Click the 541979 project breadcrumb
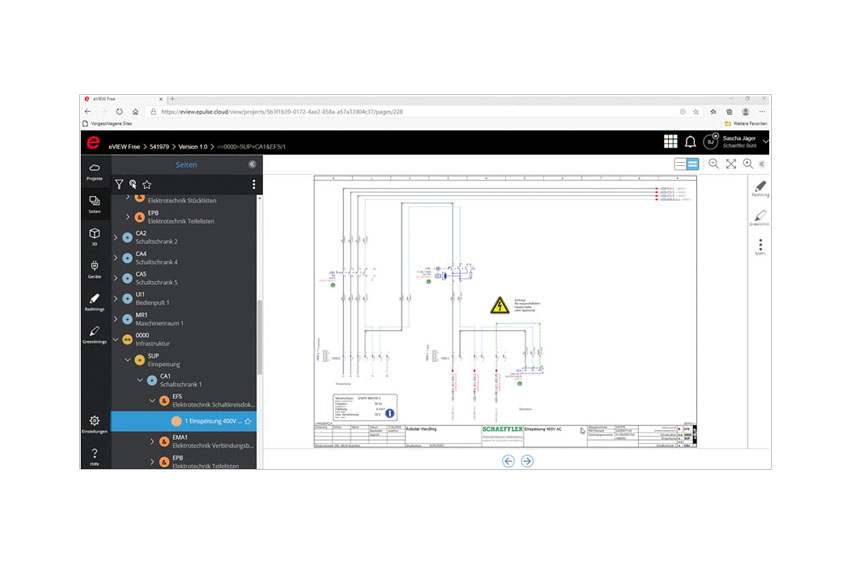This screenshot has width=850, height=567. coord(159,147)
